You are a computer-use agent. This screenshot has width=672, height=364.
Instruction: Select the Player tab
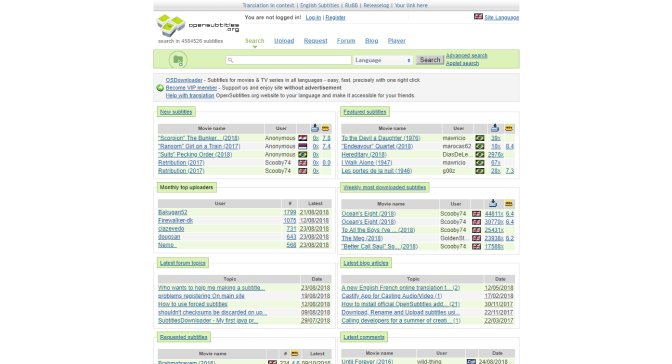click(396, 41)
